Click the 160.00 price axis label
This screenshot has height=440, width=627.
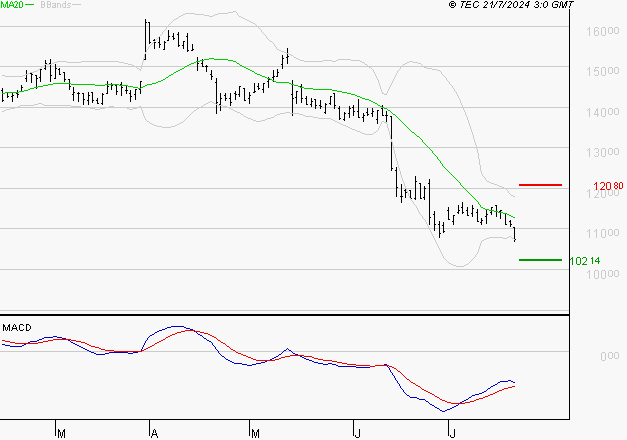(603, 31)
